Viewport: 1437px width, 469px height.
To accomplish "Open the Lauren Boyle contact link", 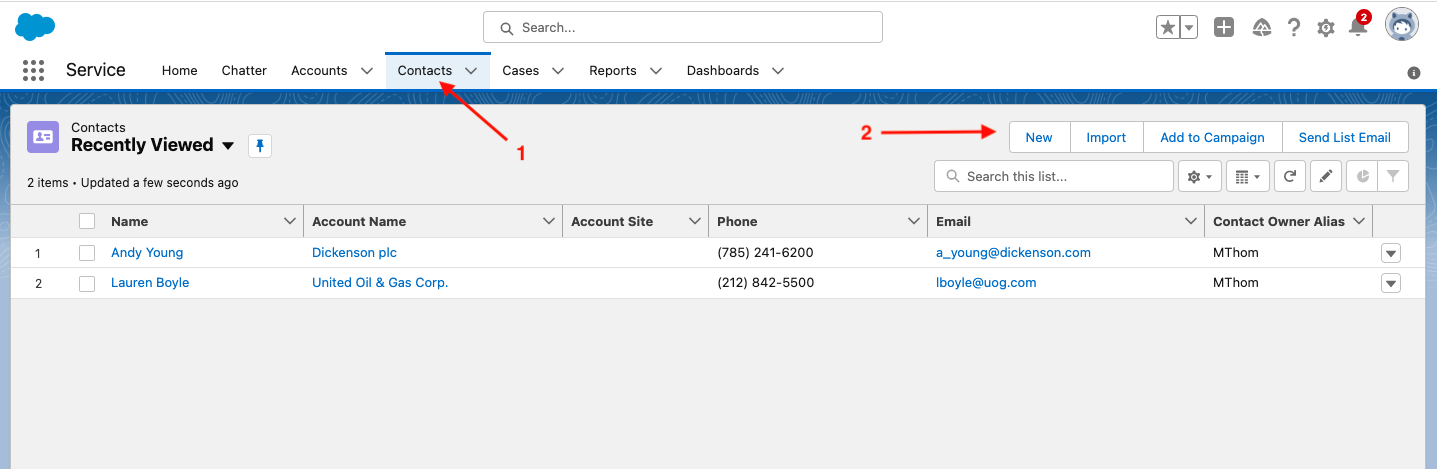I will [150, 283].
